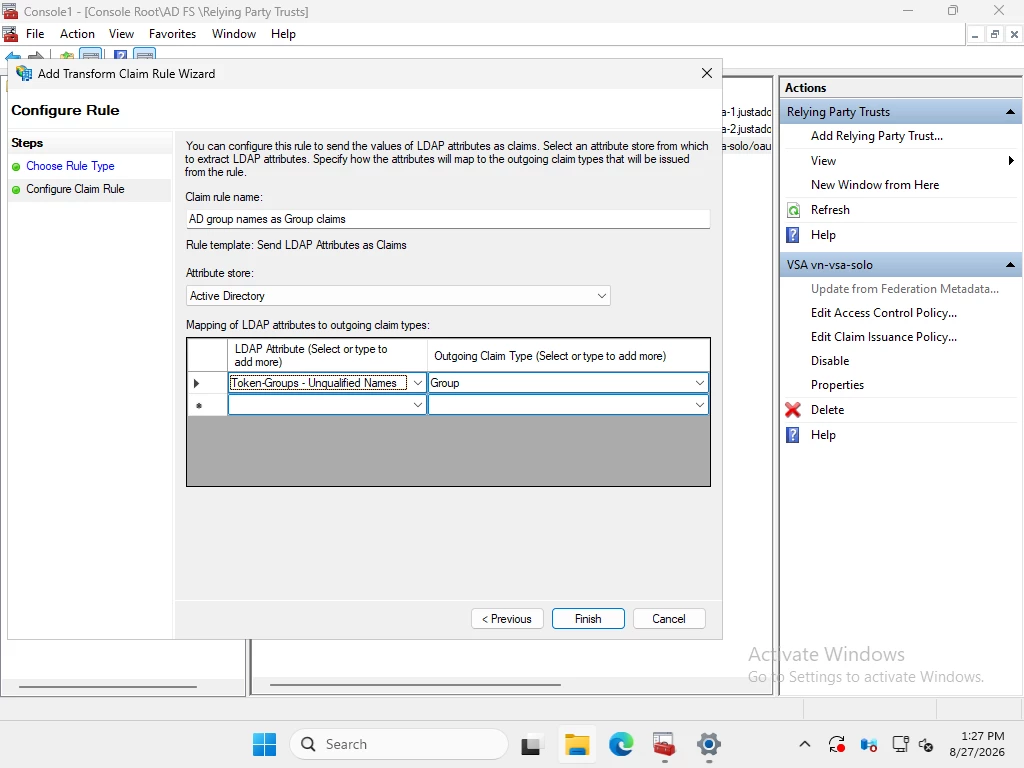This screenshot has width=1024, height=768.
Task: Click the MMC console toolbox icon in title bar
Action: click(x=10, y=11)
